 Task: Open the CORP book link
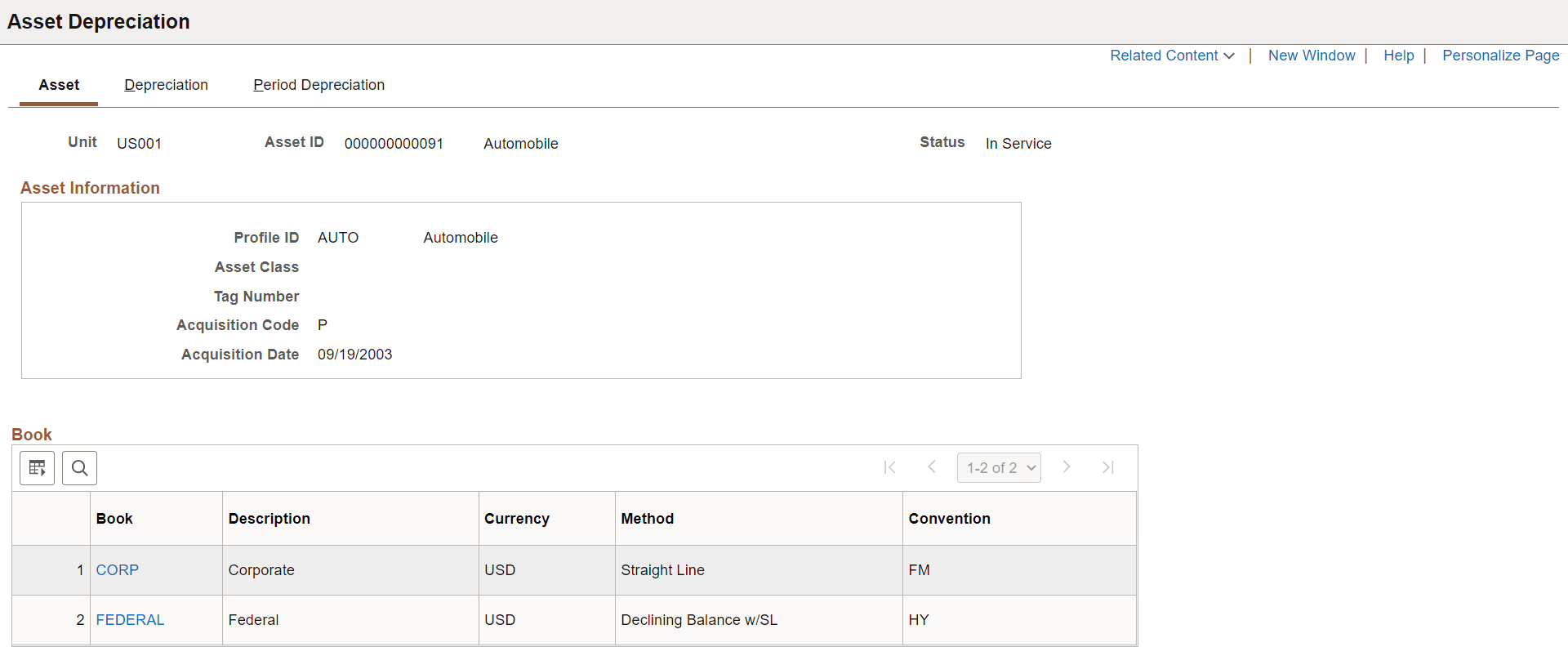tap(118, 570)
